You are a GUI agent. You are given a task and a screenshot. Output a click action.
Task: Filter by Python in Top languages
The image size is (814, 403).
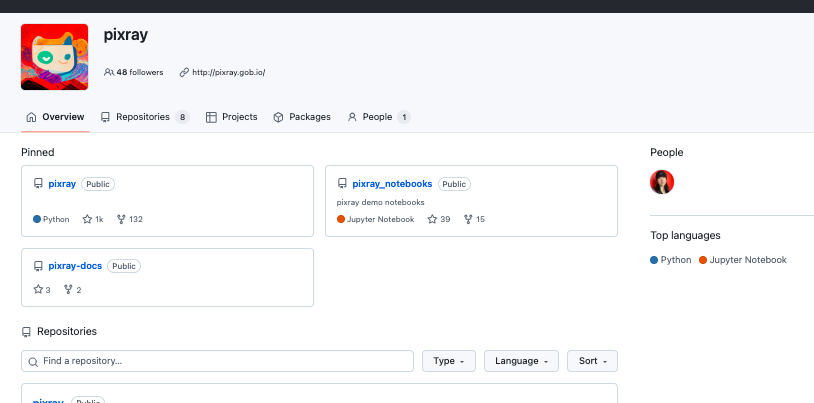pyautogui.click(x=671, y=260)
